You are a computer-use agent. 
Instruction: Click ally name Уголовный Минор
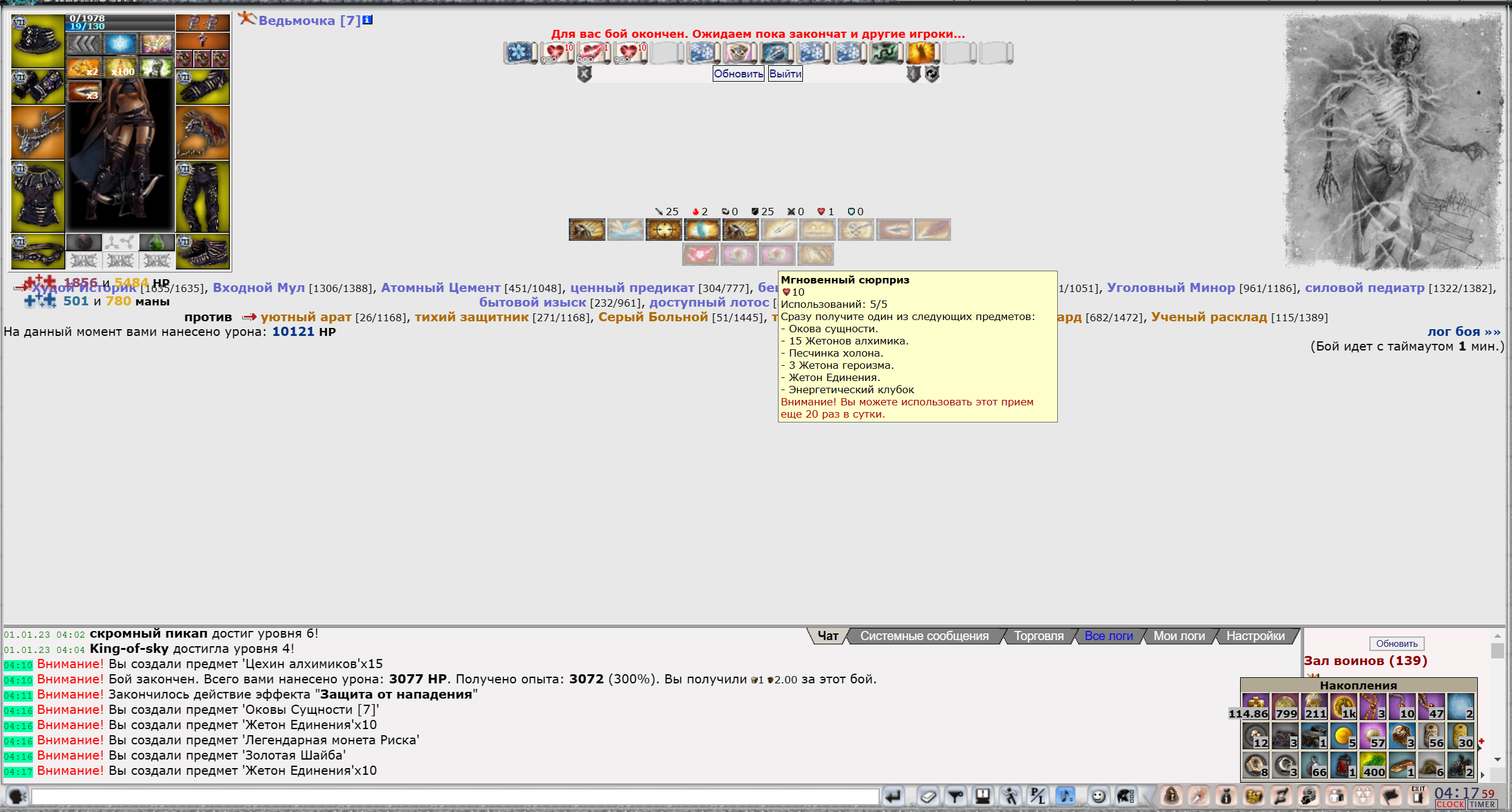[x=1171, y=288]
